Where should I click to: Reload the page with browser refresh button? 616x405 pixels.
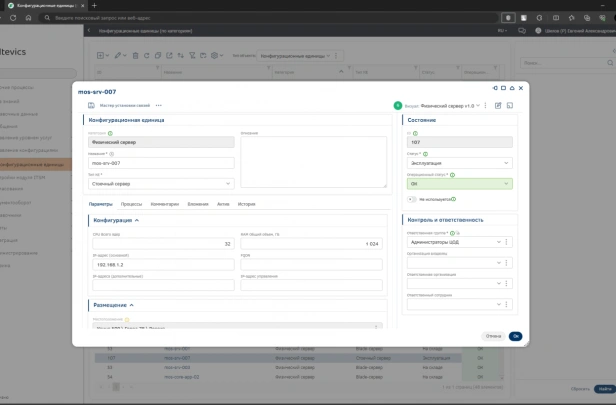tap(13, 18)
